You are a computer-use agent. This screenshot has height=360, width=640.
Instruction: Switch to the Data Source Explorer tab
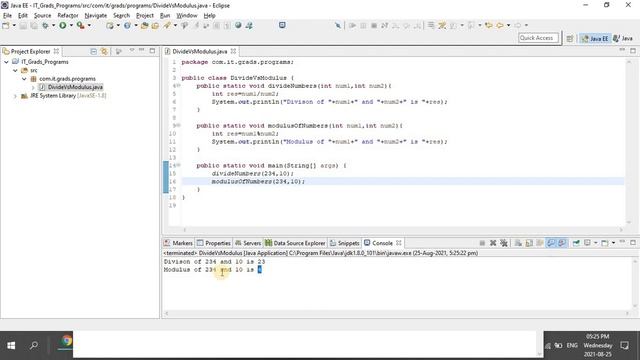tap(295, 243)
